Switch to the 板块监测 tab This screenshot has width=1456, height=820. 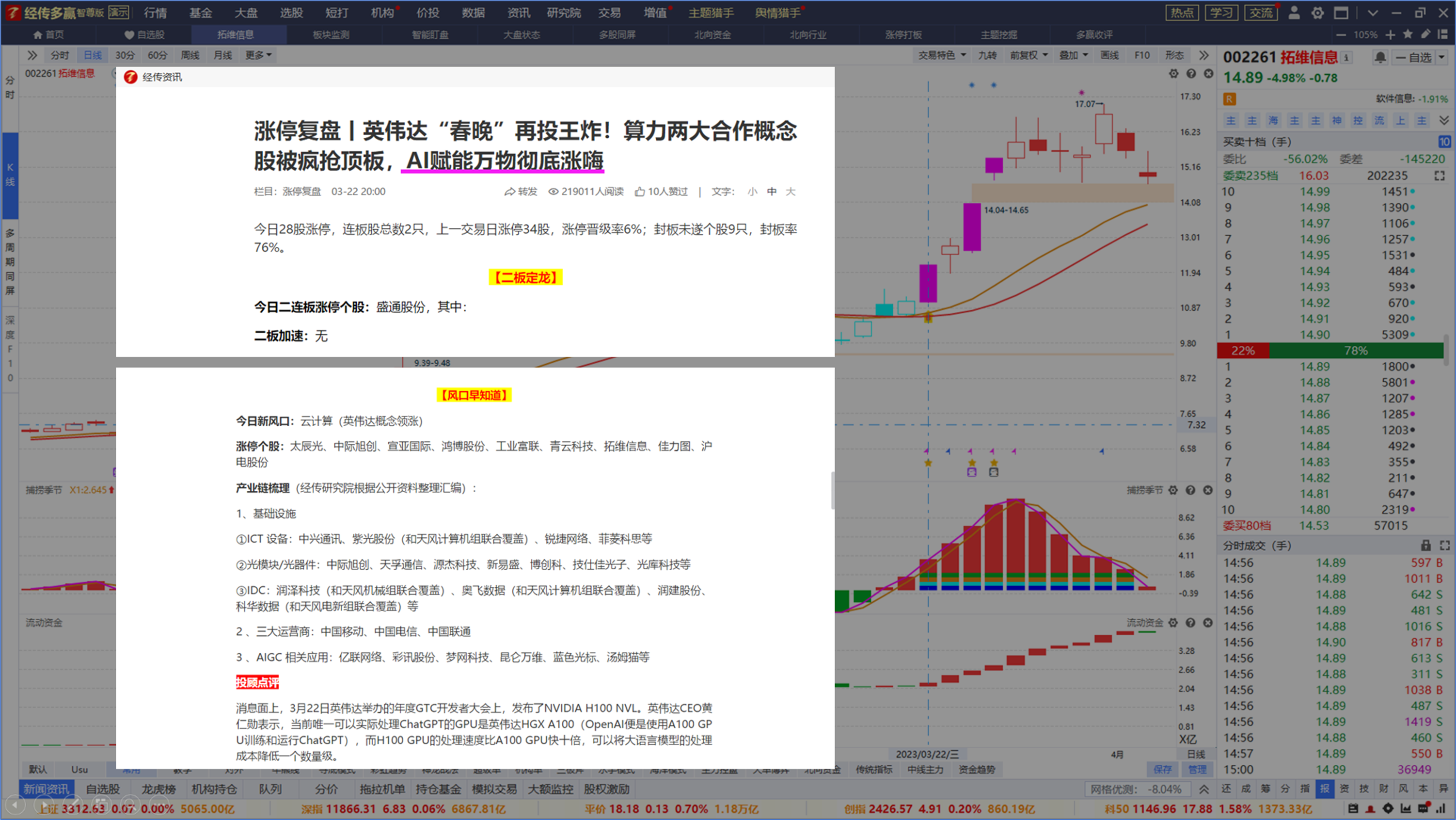[x=331, y=34]
